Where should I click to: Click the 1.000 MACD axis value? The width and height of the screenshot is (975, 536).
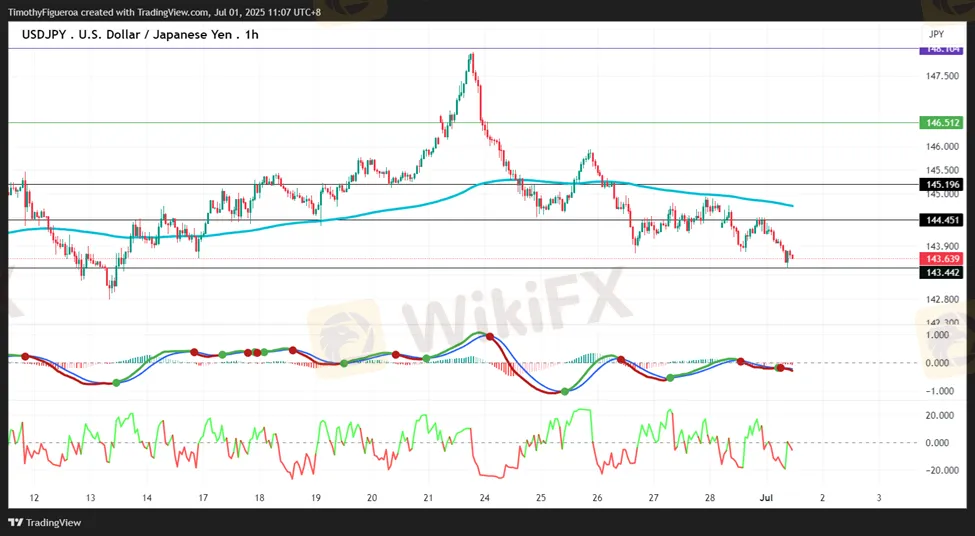point(938,335)
